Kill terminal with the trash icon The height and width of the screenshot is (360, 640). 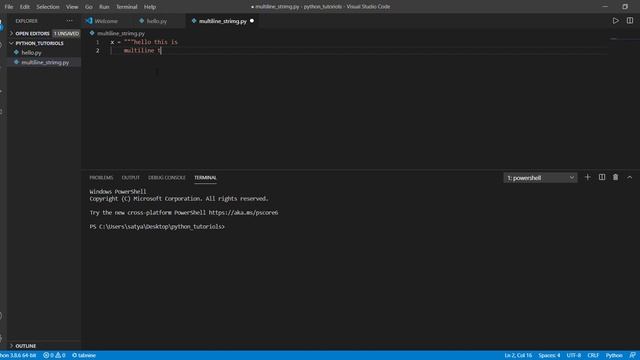coord(616,177)
